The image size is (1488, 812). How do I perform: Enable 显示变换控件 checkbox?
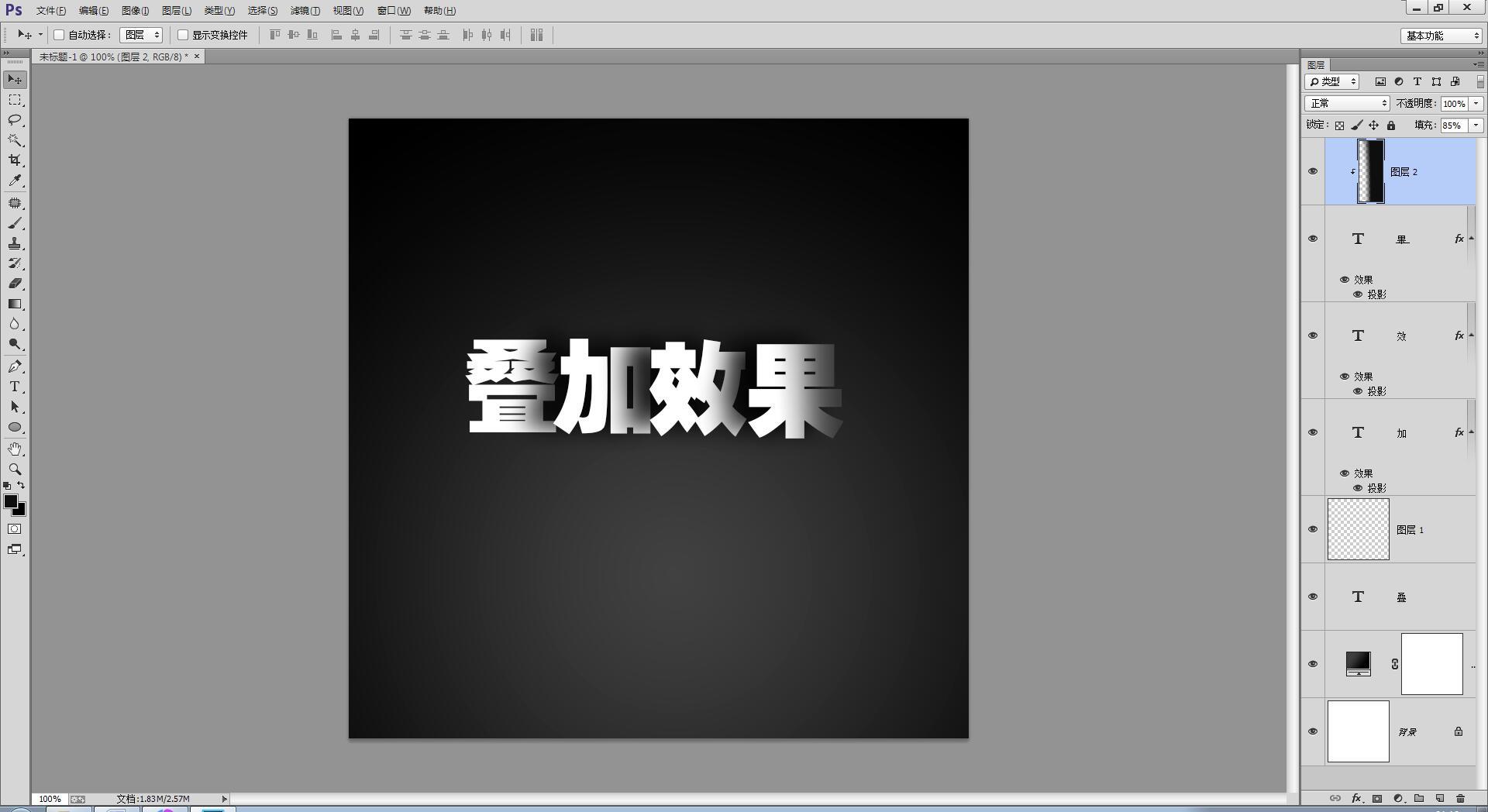point(183,35)
